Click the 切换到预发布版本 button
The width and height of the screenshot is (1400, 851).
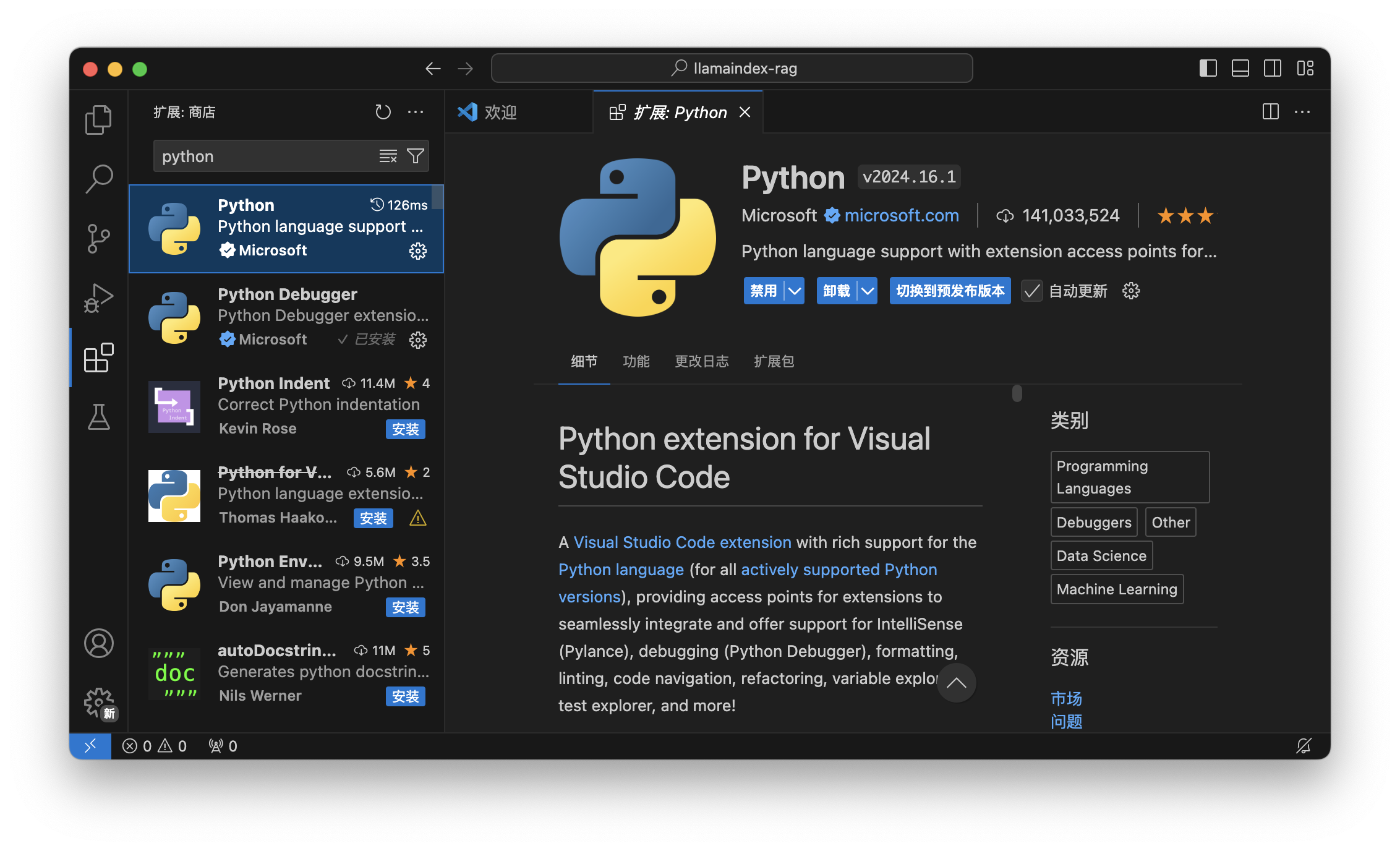pyautogui.click(x=950, y=291)
